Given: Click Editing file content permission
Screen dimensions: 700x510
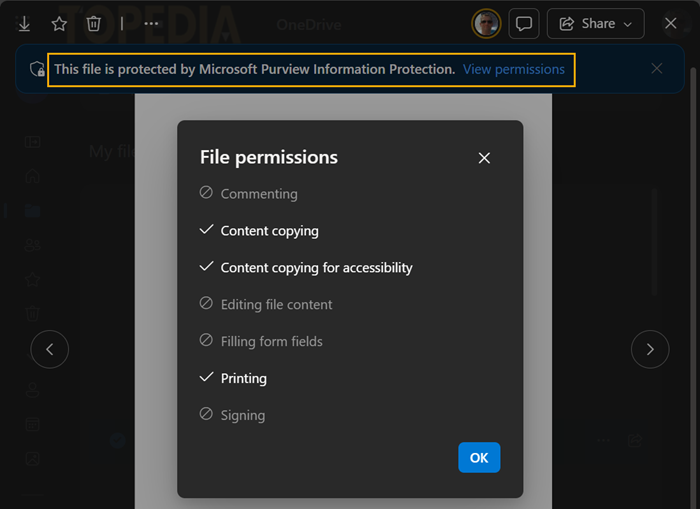Looking at the screenshot, I should coord(266,304).
